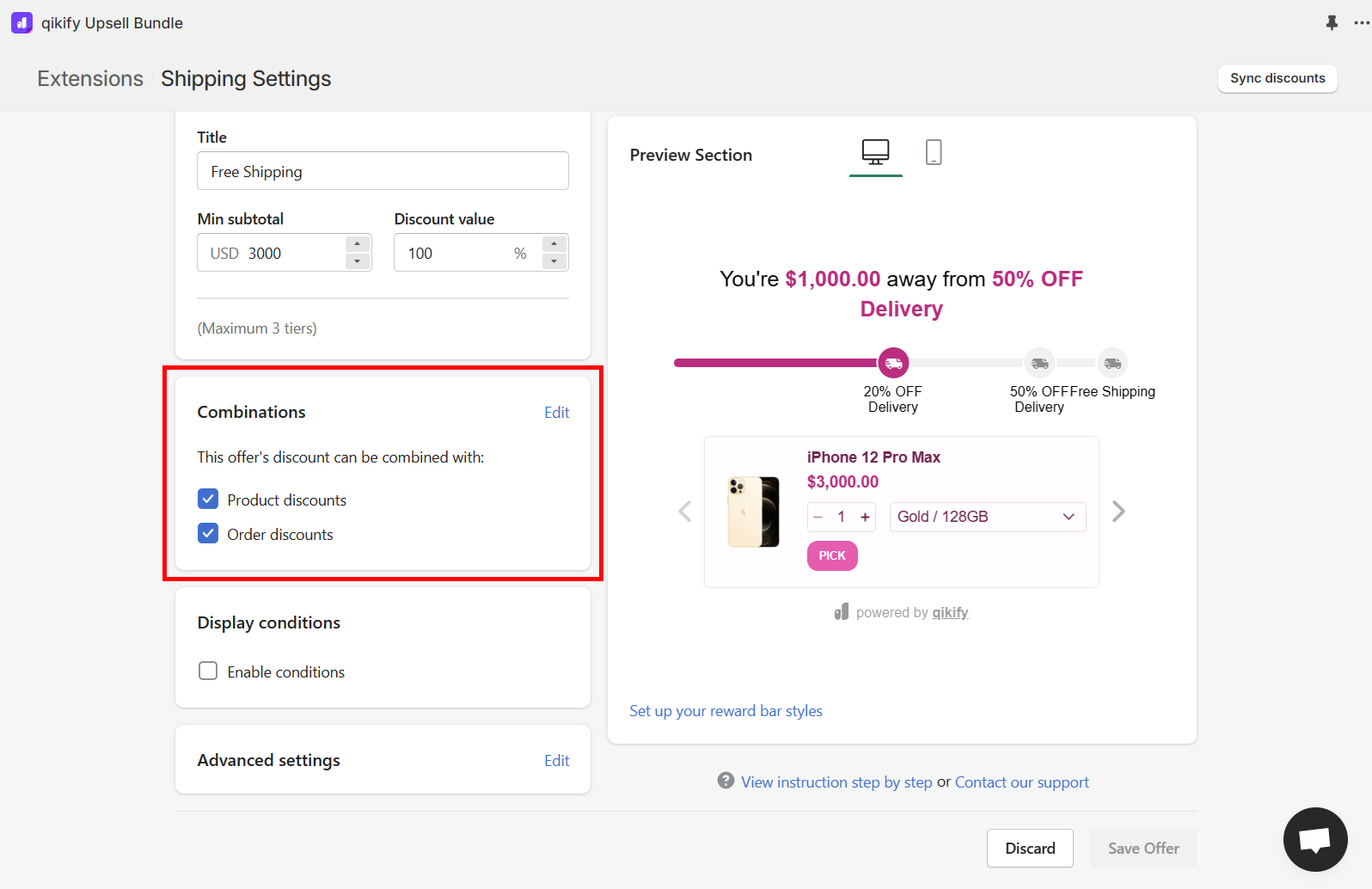Click the Sync discounts button
This screenshot has width=1372, height=889.
click(x=1277, y=78)
